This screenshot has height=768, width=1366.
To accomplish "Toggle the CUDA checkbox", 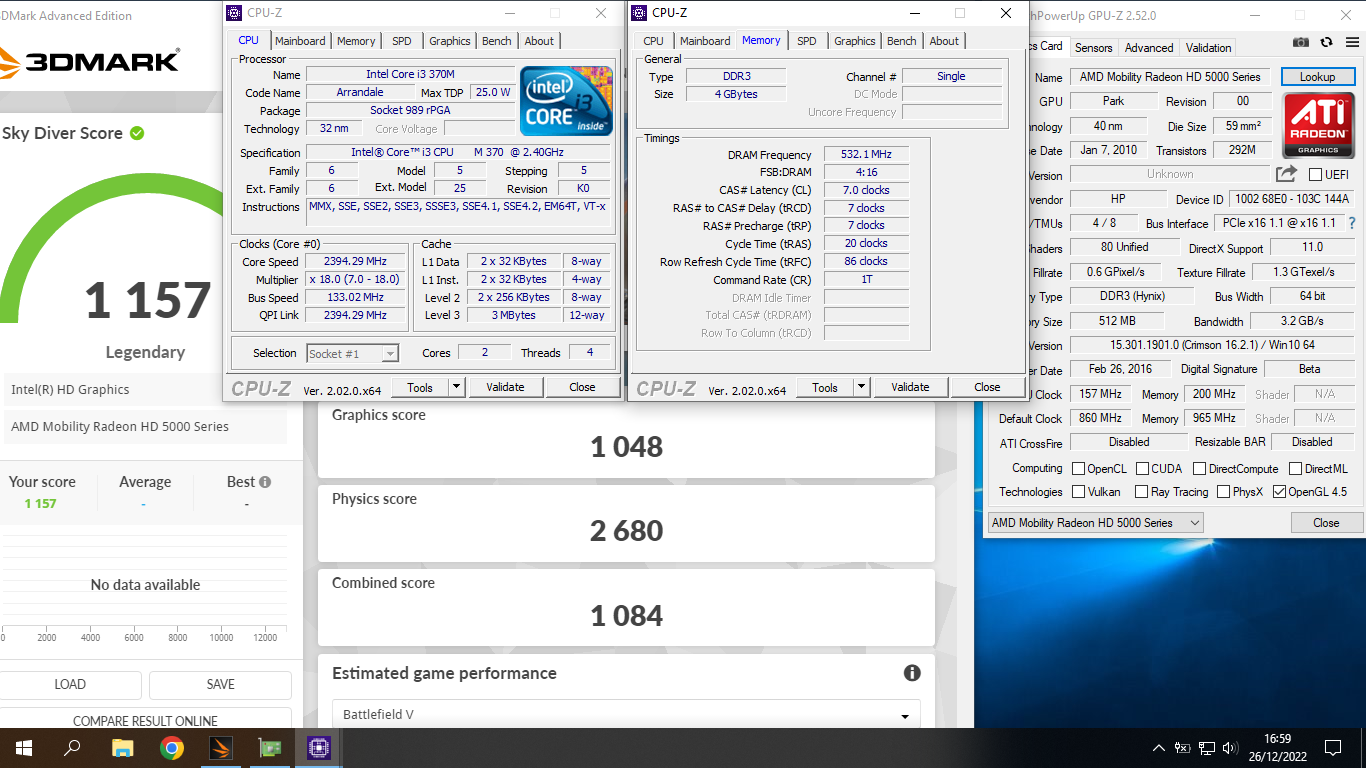I will [x=1141, y=468].
